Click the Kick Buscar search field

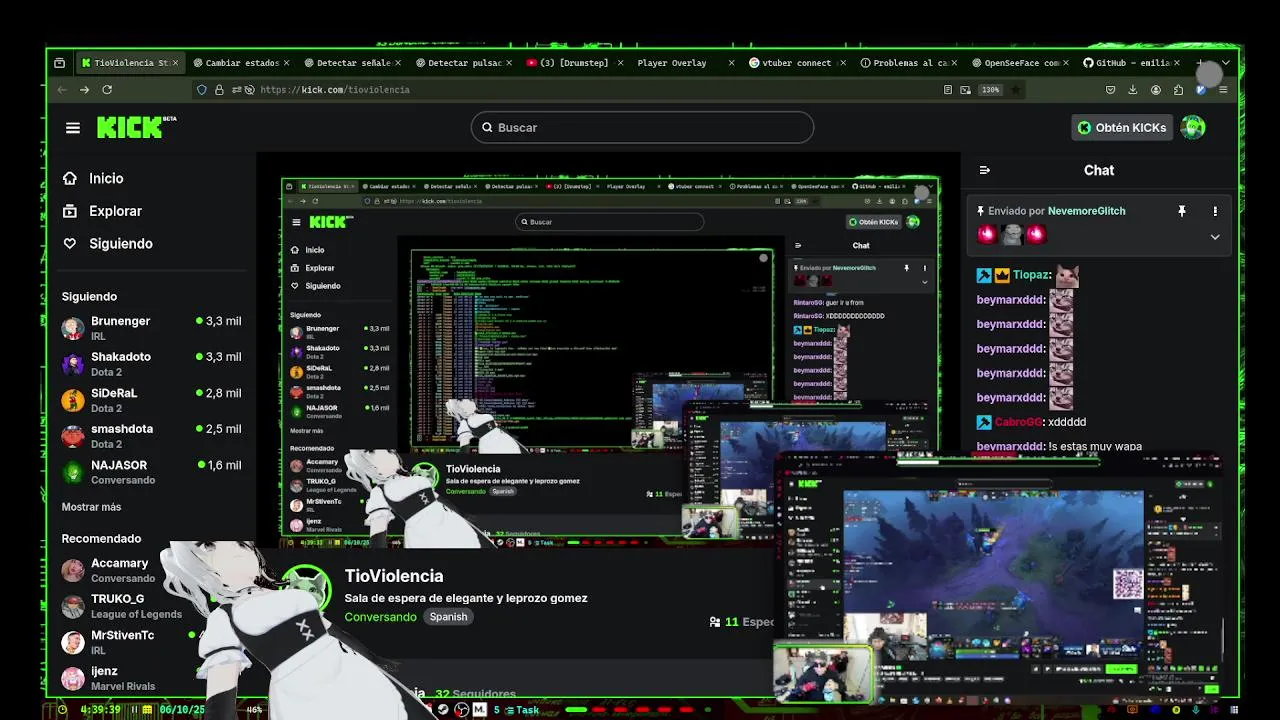[642, 127]
